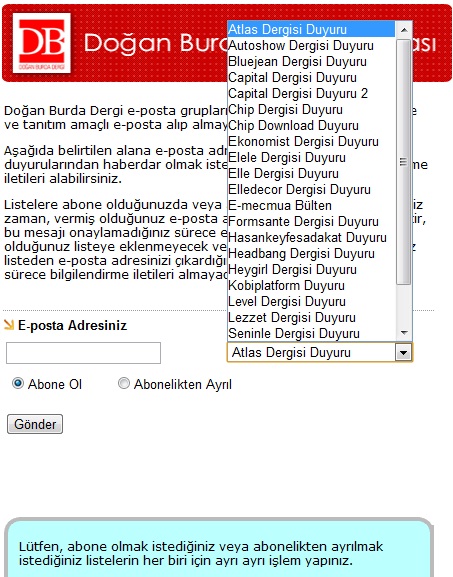453x577 pixels.
Task: Select Formsante Dergisi Duyuru option
Action: click(311, 221)
